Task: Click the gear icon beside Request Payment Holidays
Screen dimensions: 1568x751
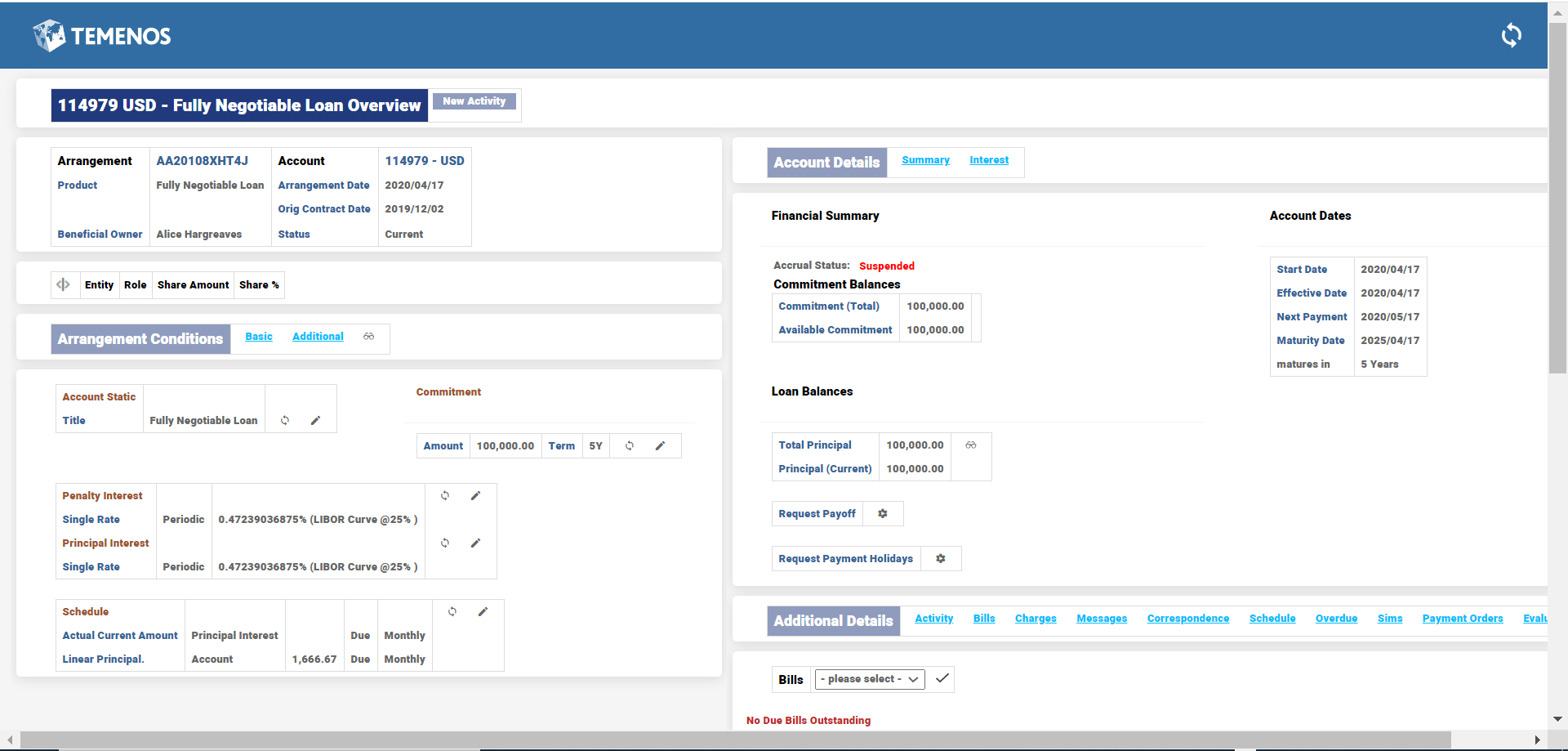Action: tap(940, 559)
